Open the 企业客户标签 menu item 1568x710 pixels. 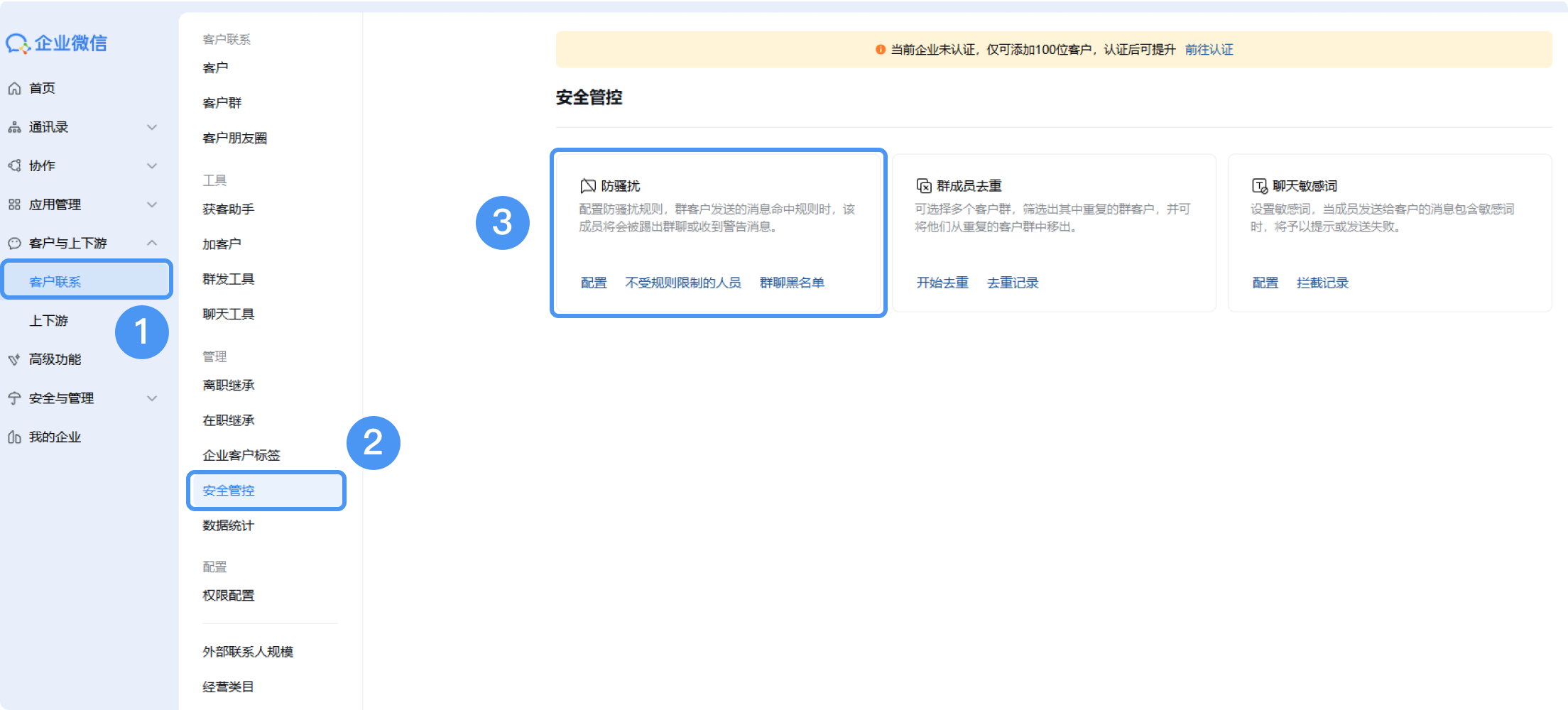[241, 456]
